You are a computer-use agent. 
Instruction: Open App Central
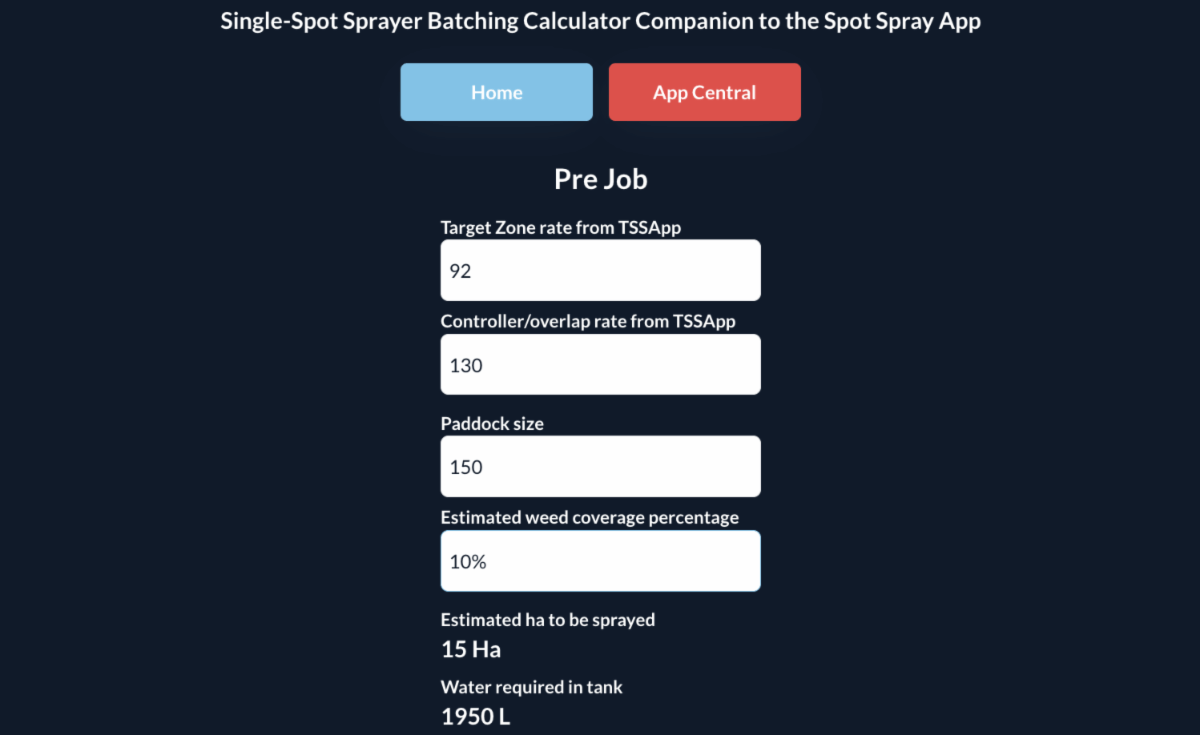[704, 92]
